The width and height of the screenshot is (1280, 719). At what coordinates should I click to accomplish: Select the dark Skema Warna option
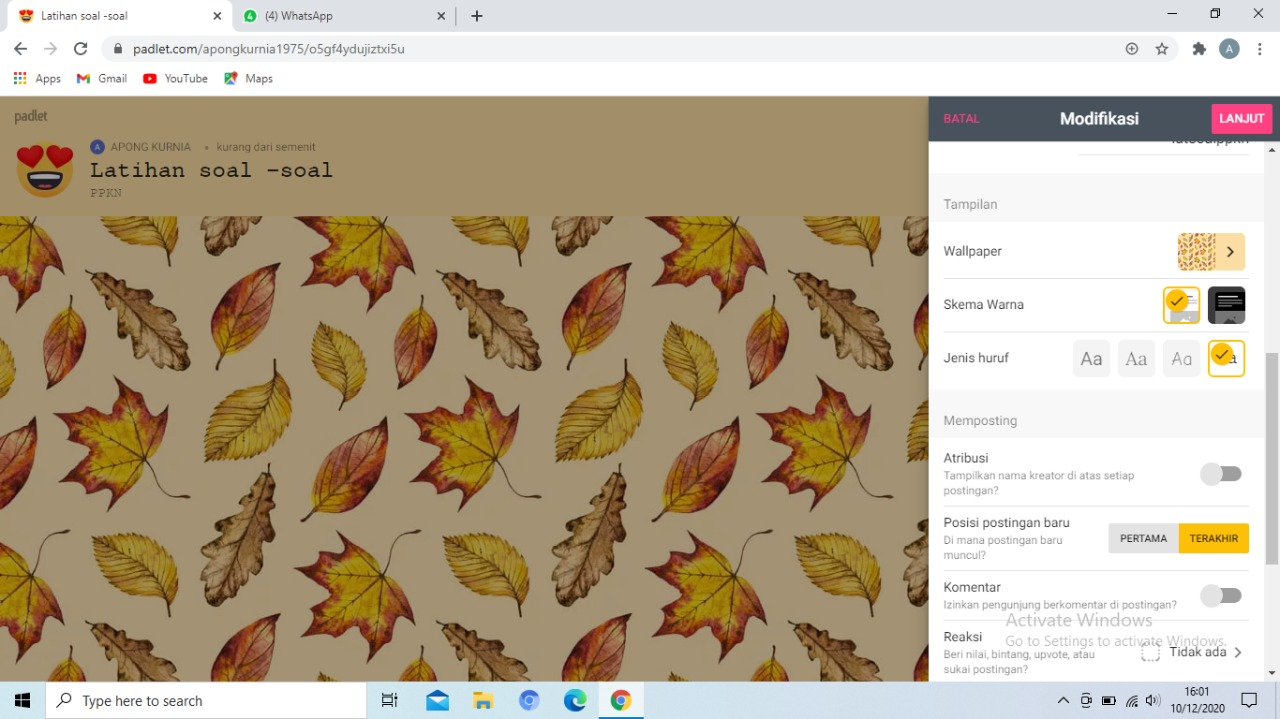(x=1226, y=305)
